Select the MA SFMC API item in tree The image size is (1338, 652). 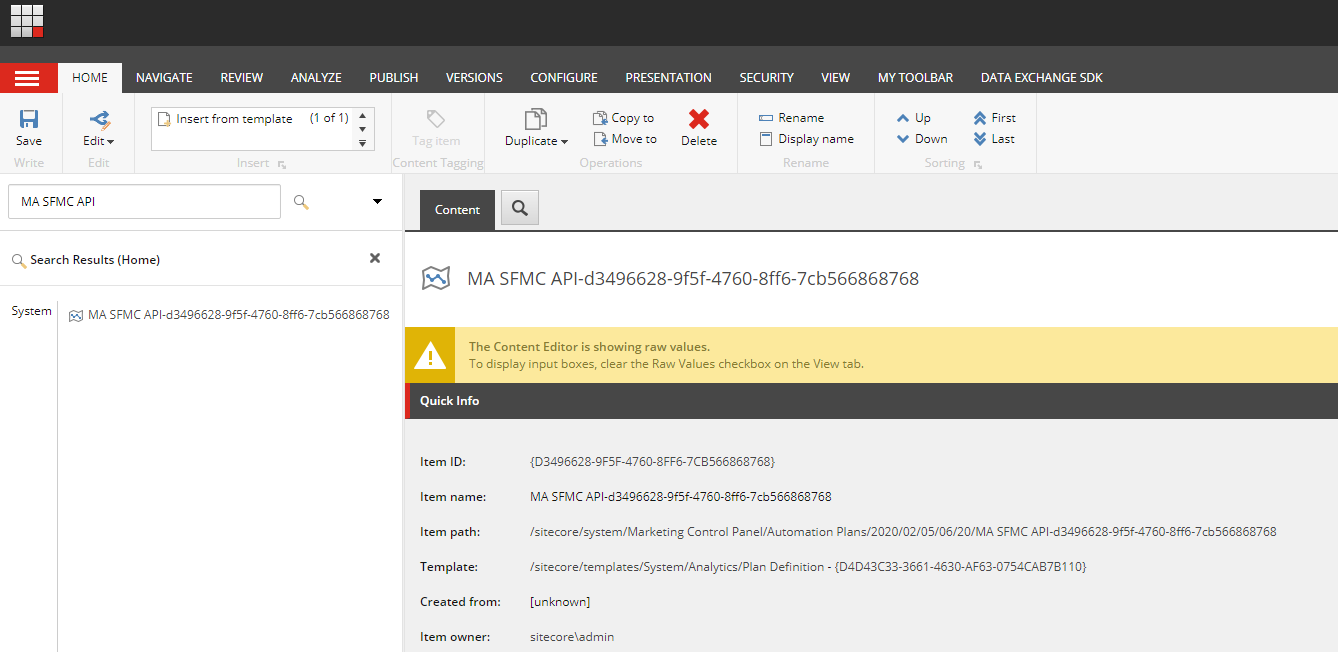click(x=237, y=314)
